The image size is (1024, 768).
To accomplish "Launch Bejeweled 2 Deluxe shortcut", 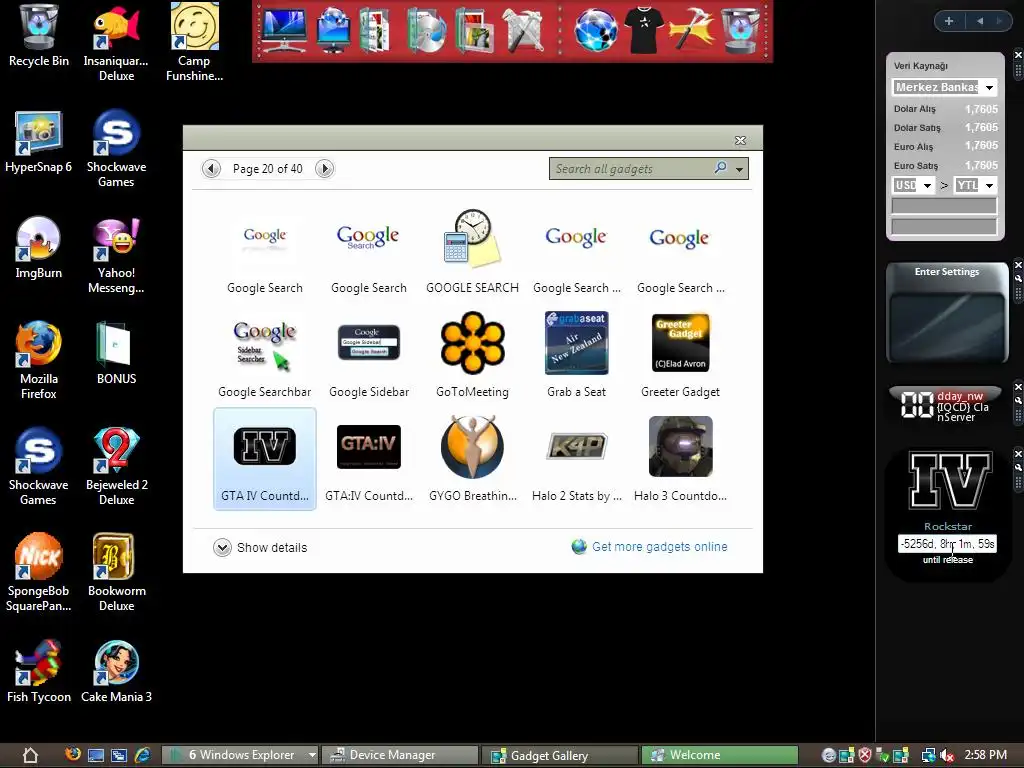I will pos(116,467).
